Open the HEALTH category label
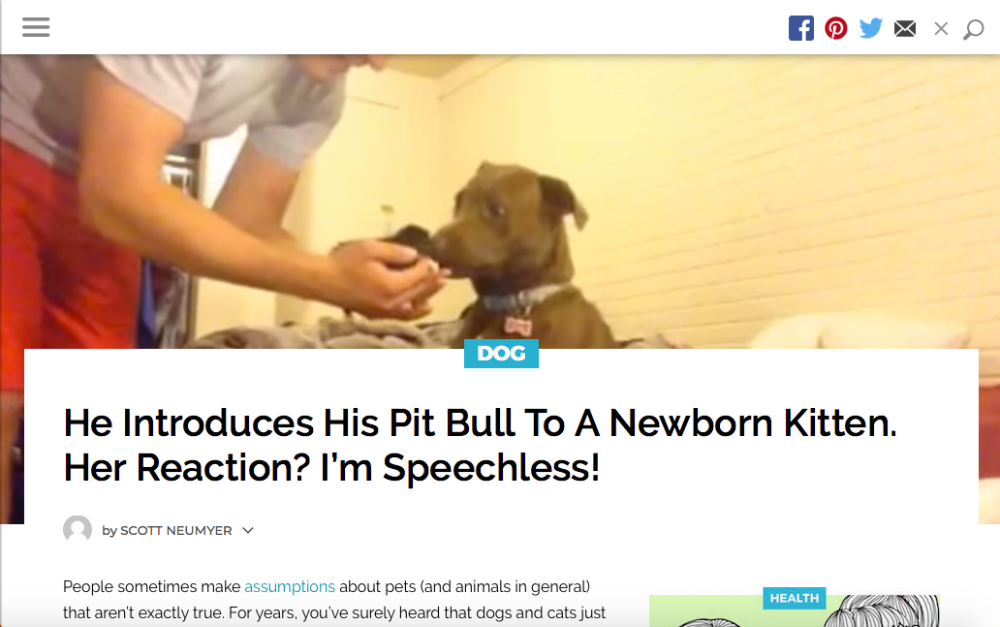Viewport: 1000px width, 627px height. [x=794, y=598]
